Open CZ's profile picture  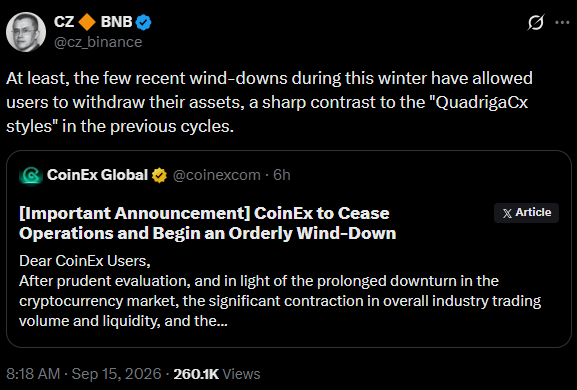(26, 32)
